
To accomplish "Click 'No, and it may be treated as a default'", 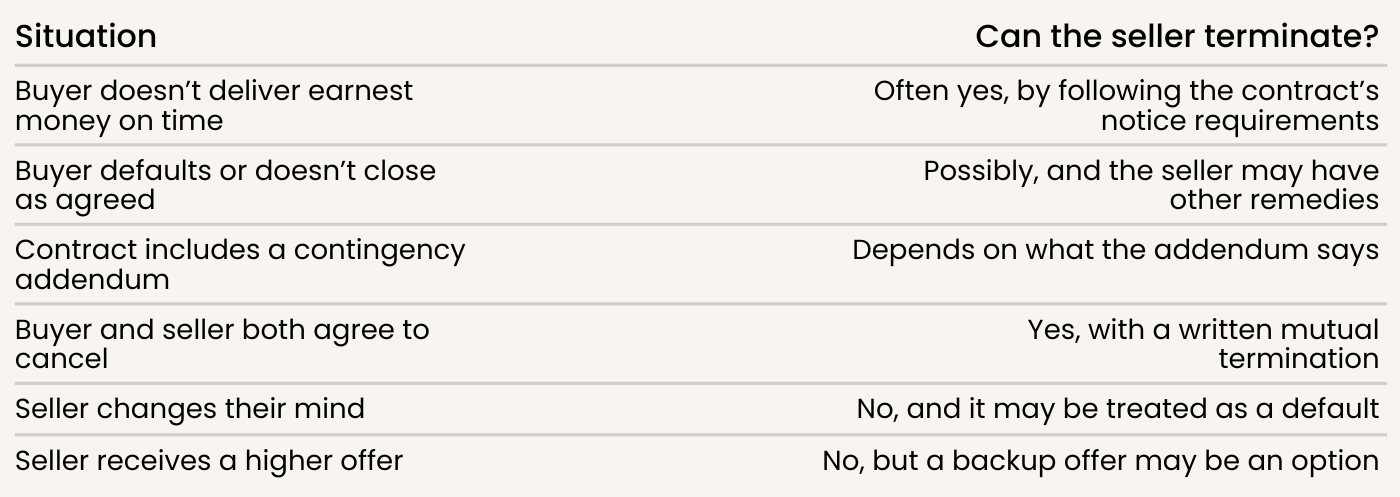I will tap(1118, 409).
